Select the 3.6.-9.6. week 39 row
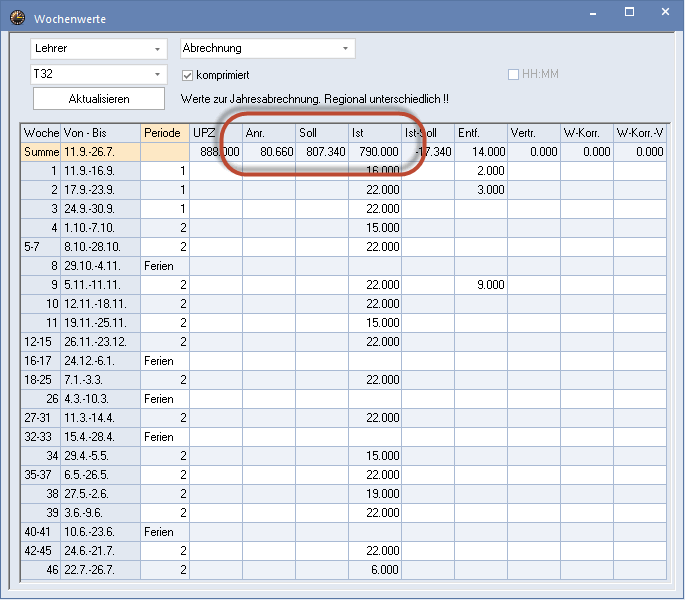Image resolution: width=685 pixels, height=600 pixels. click(x=343, y=513)
